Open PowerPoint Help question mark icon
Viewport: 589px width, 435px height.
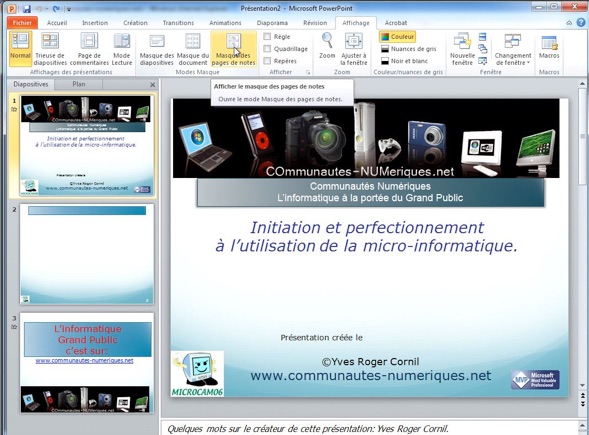pos(581,23)
